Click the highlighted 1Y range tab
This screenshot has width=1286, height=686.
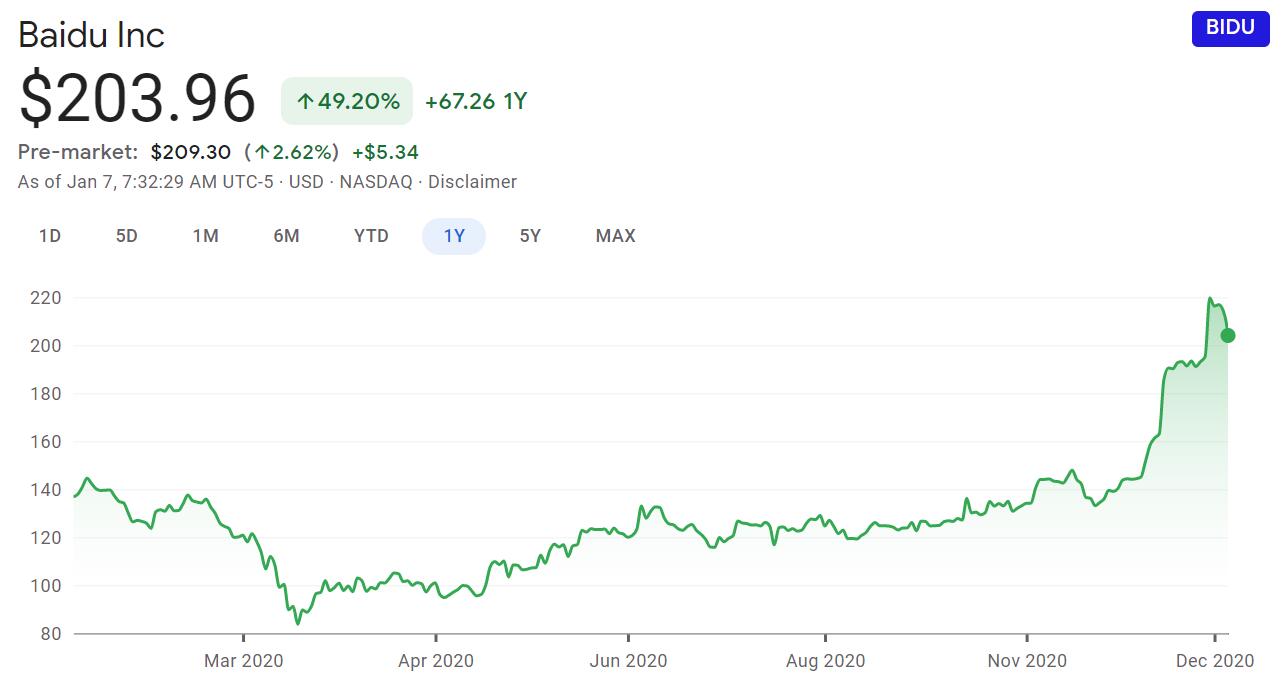[454, 236]
